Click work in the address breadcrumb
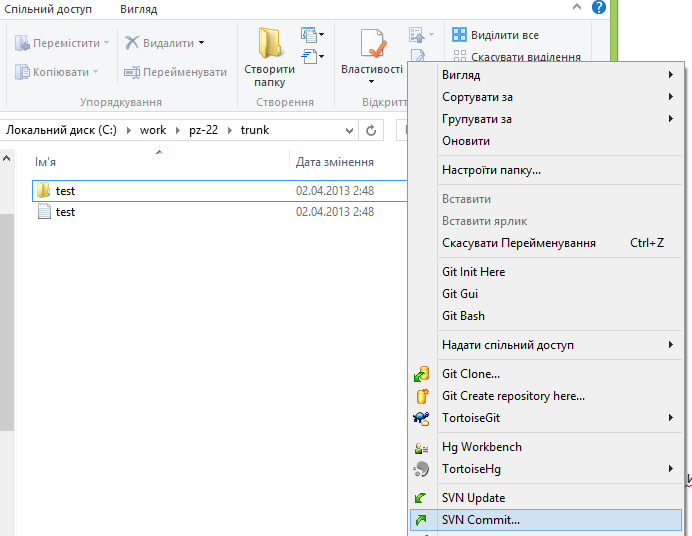Image resolution: width=692 pixels, height=536 pixels. [153, 130]
